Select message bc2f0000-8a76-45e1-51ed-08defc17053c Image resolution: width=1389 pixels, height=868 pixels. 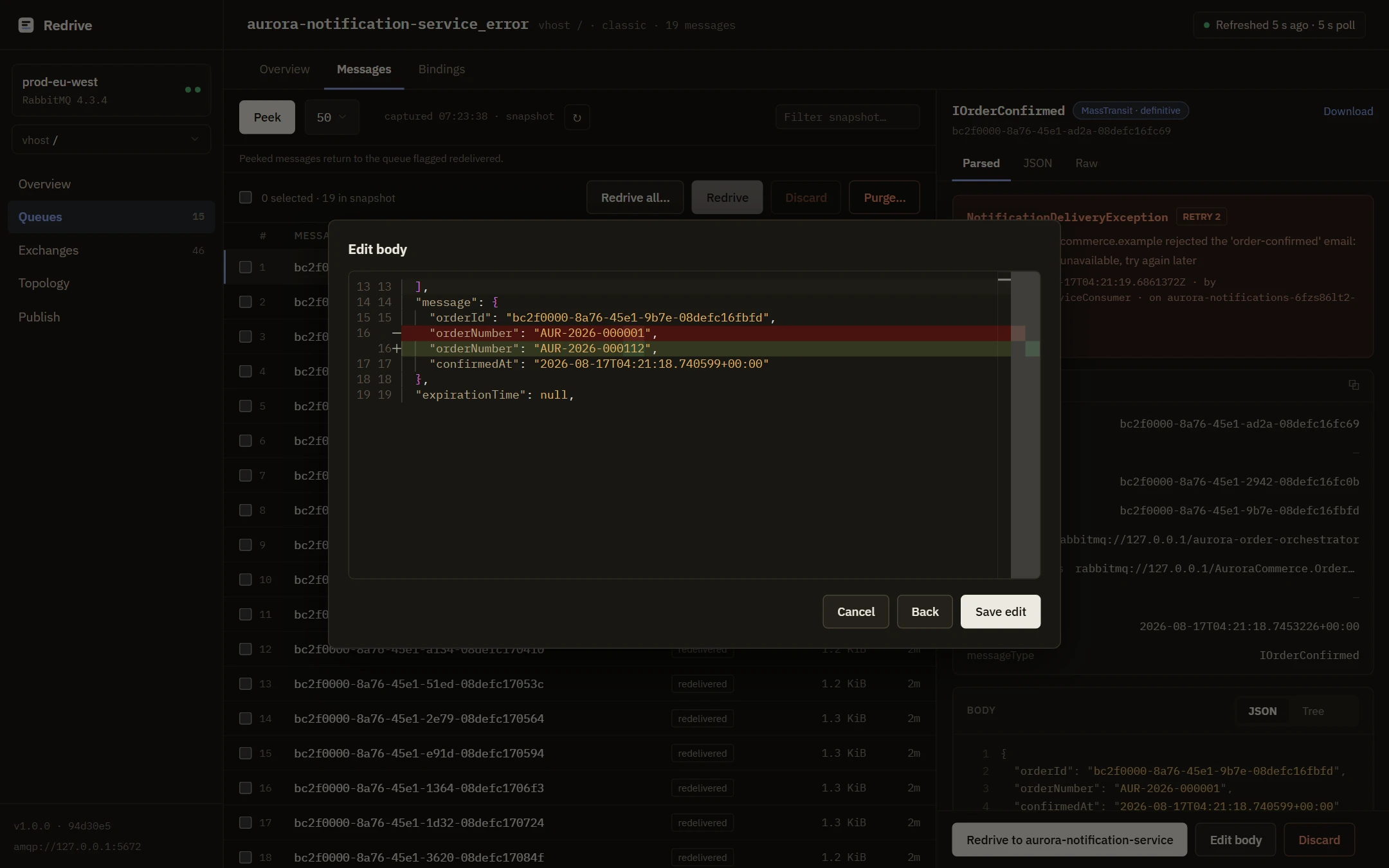point(419,683)
